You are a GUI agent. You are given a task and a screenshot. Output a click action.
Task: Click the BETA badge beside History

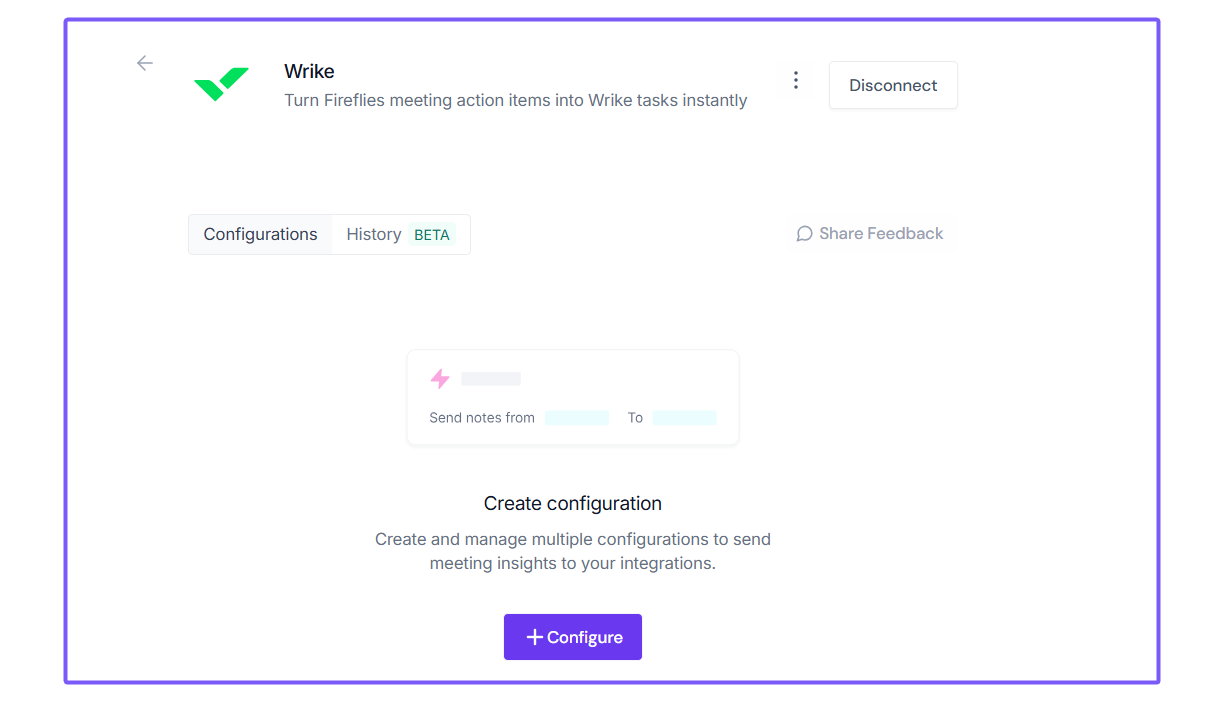432,235
